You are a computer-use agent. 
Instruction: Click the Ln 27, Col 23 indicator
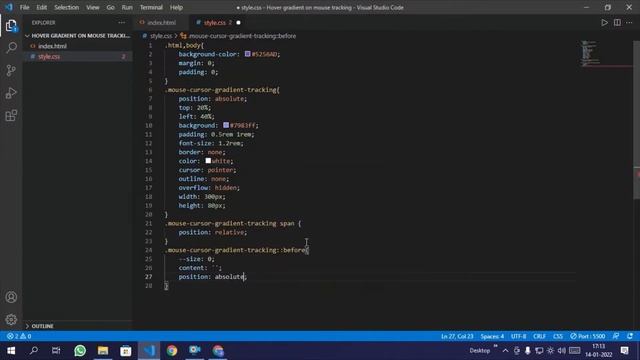[x=457, y=336]
